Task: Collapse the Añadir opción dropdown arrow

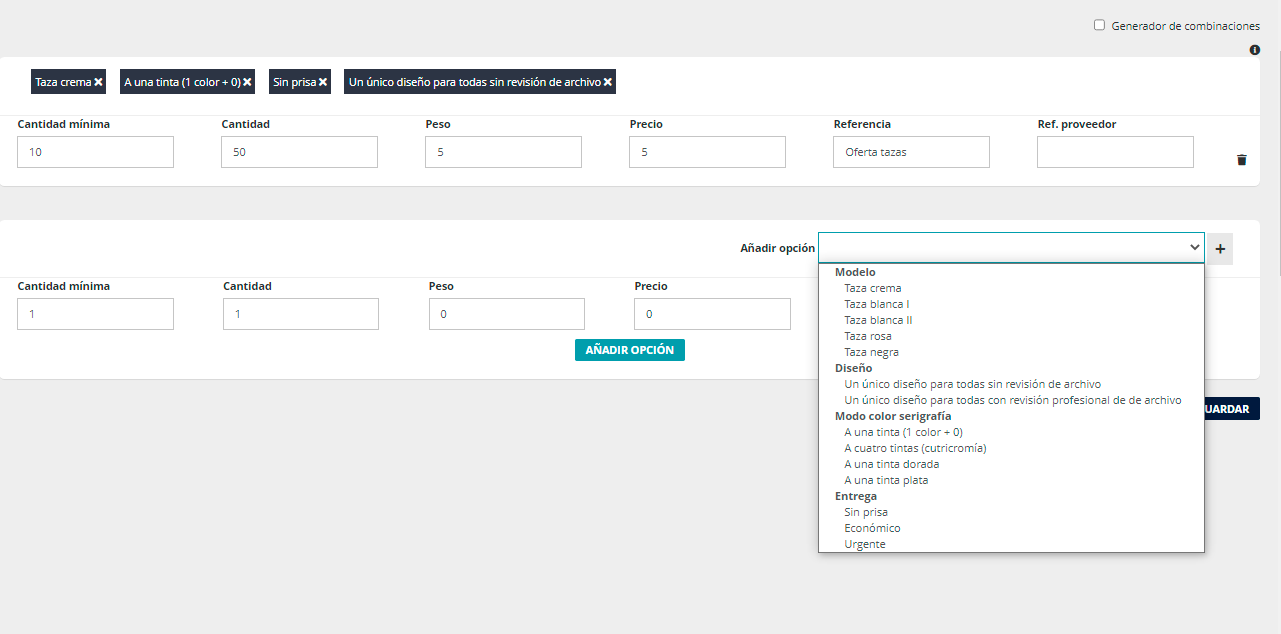Action: (x=1194, y=248)
